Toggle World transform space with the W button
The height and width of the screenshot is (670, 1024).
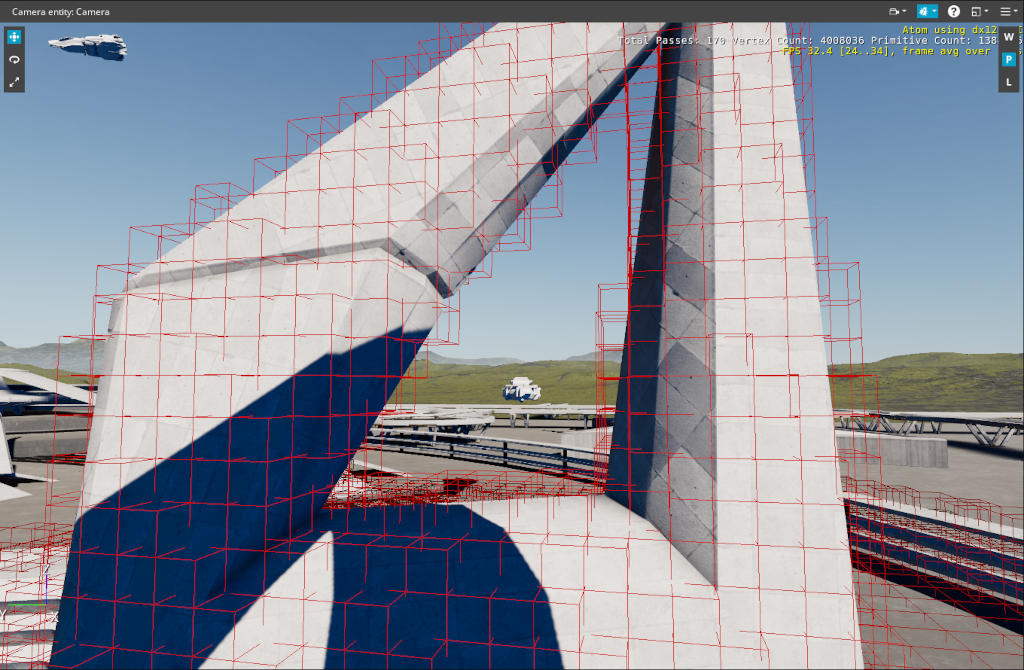[x=1008, y=37]
